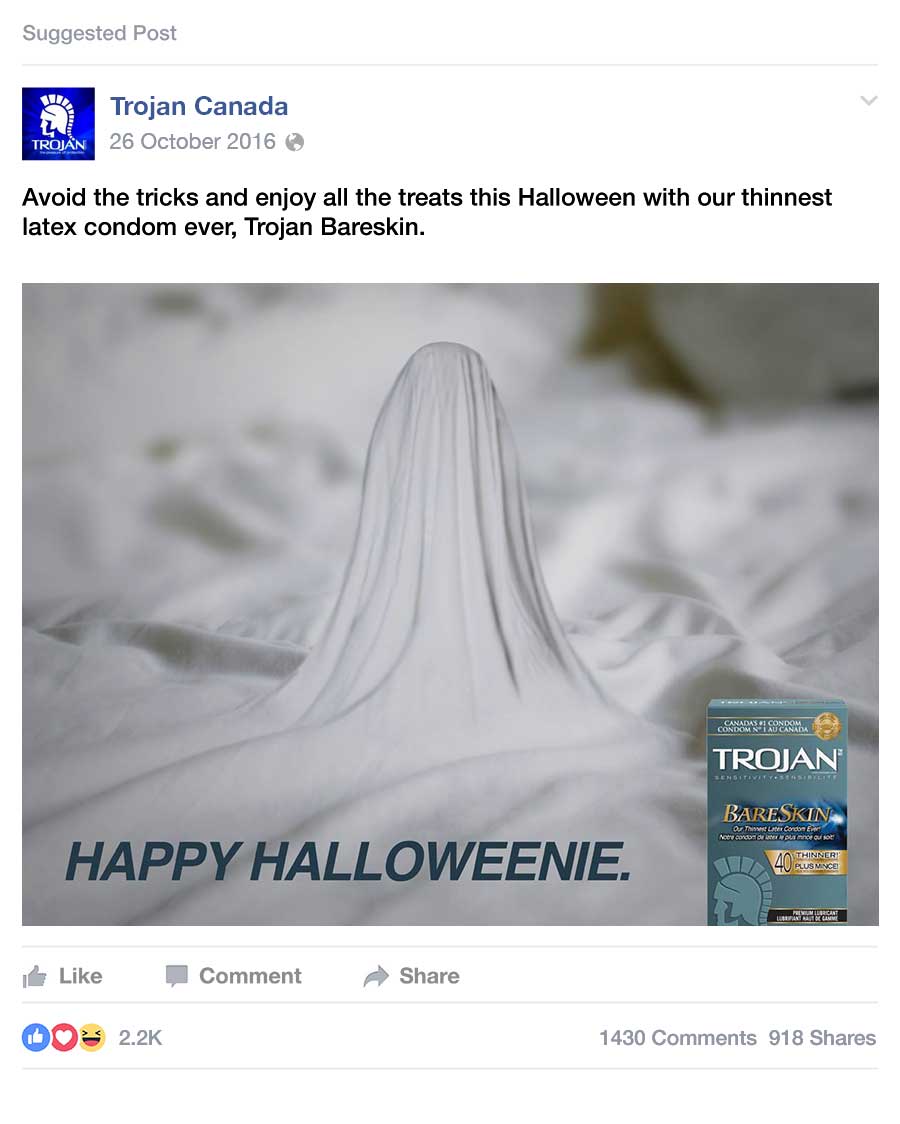View the 918 Shares list
Viewport: 900px width, 1124px height.
[822, 1037]
